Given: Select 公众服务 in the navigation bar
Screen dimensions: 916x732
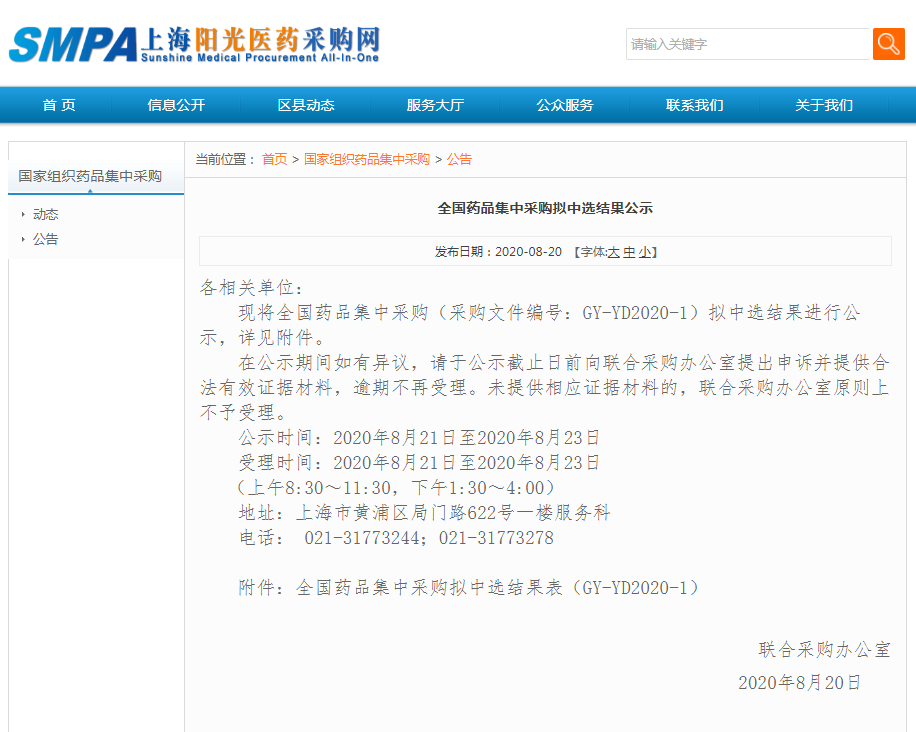Looking at the screenshot, I should pos(565,105).
